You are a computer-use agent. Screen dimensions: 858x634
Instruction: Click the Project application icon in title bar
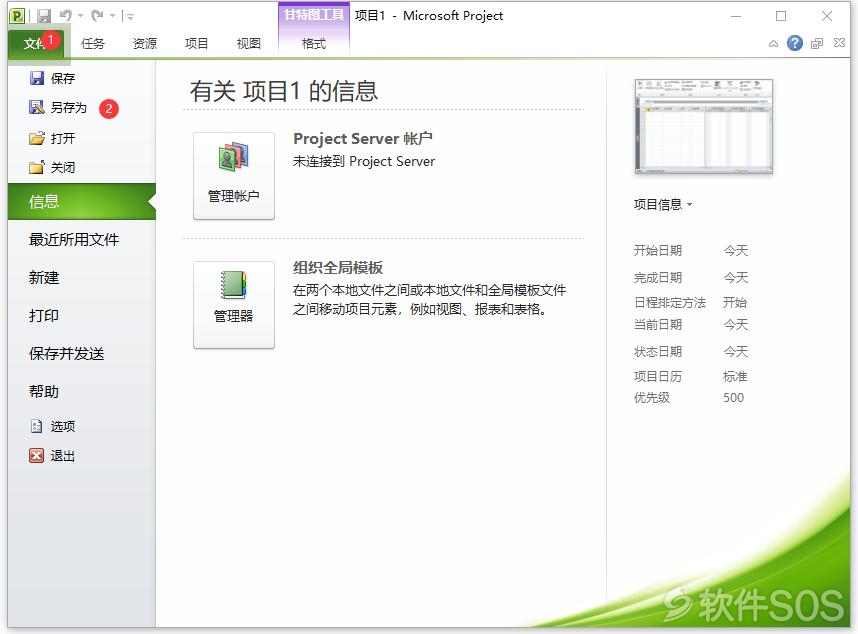coord(17,16)
